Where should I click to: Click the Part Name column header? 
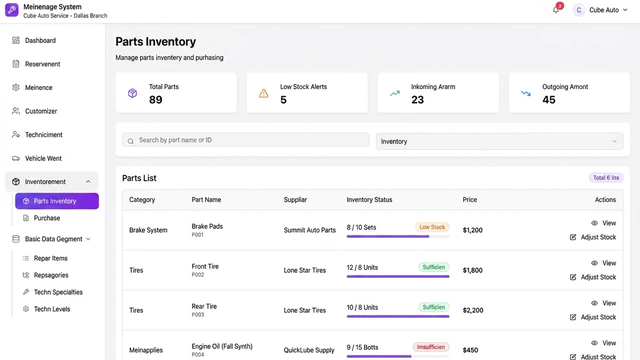point(206,200)
